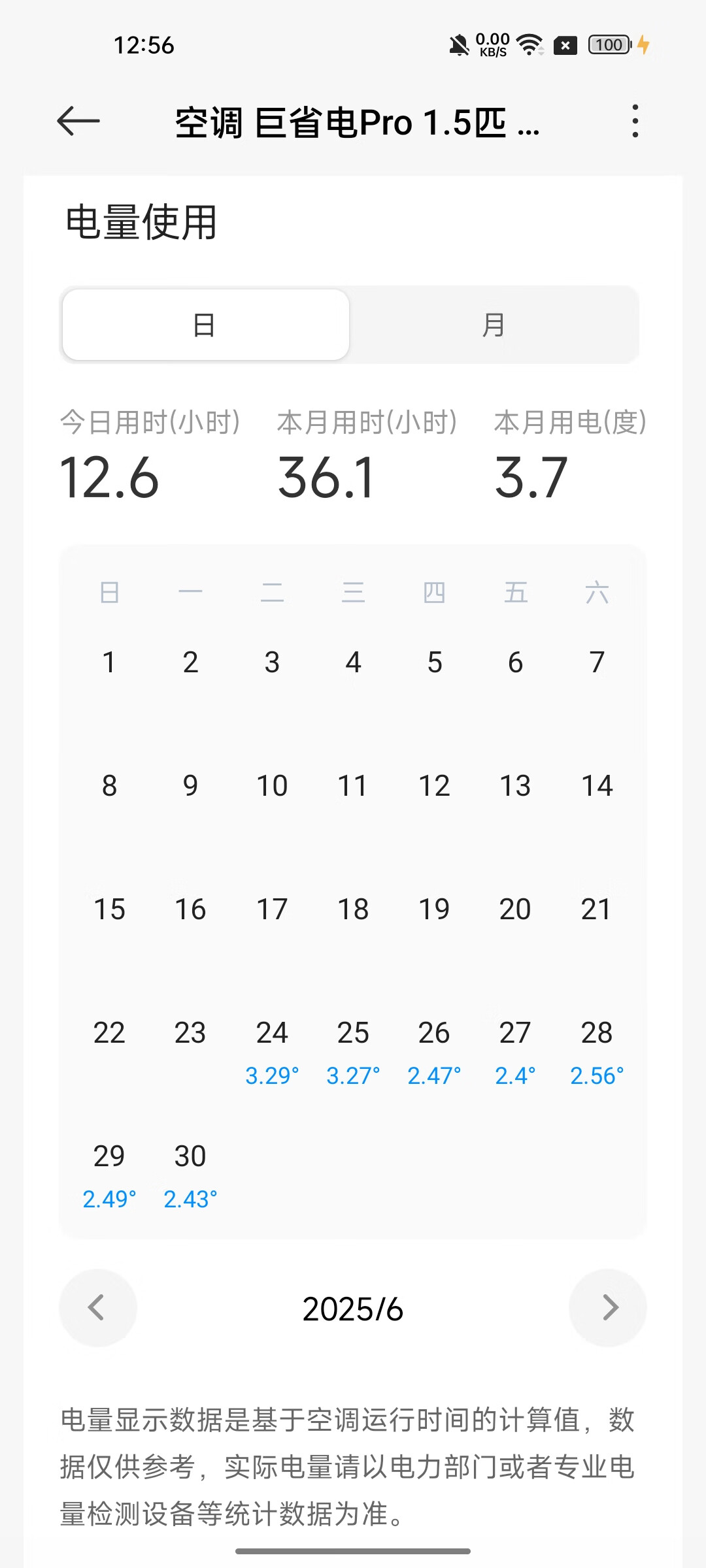Select June 26 showing 2.47°
The image size is (706, 1568).
tap(434, 1051)
